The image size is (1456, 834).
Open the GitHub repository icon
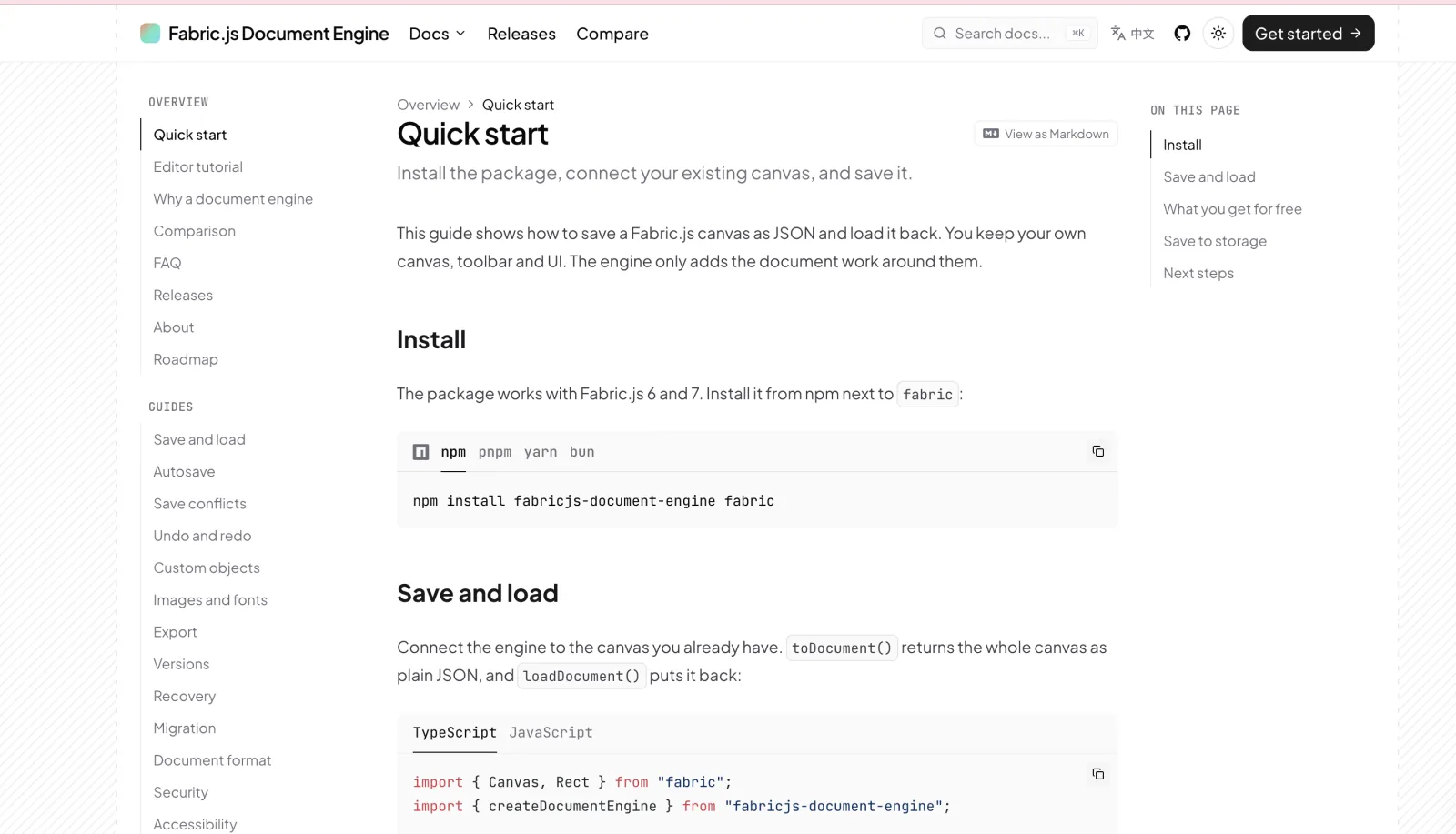[x=1182, y=34]
